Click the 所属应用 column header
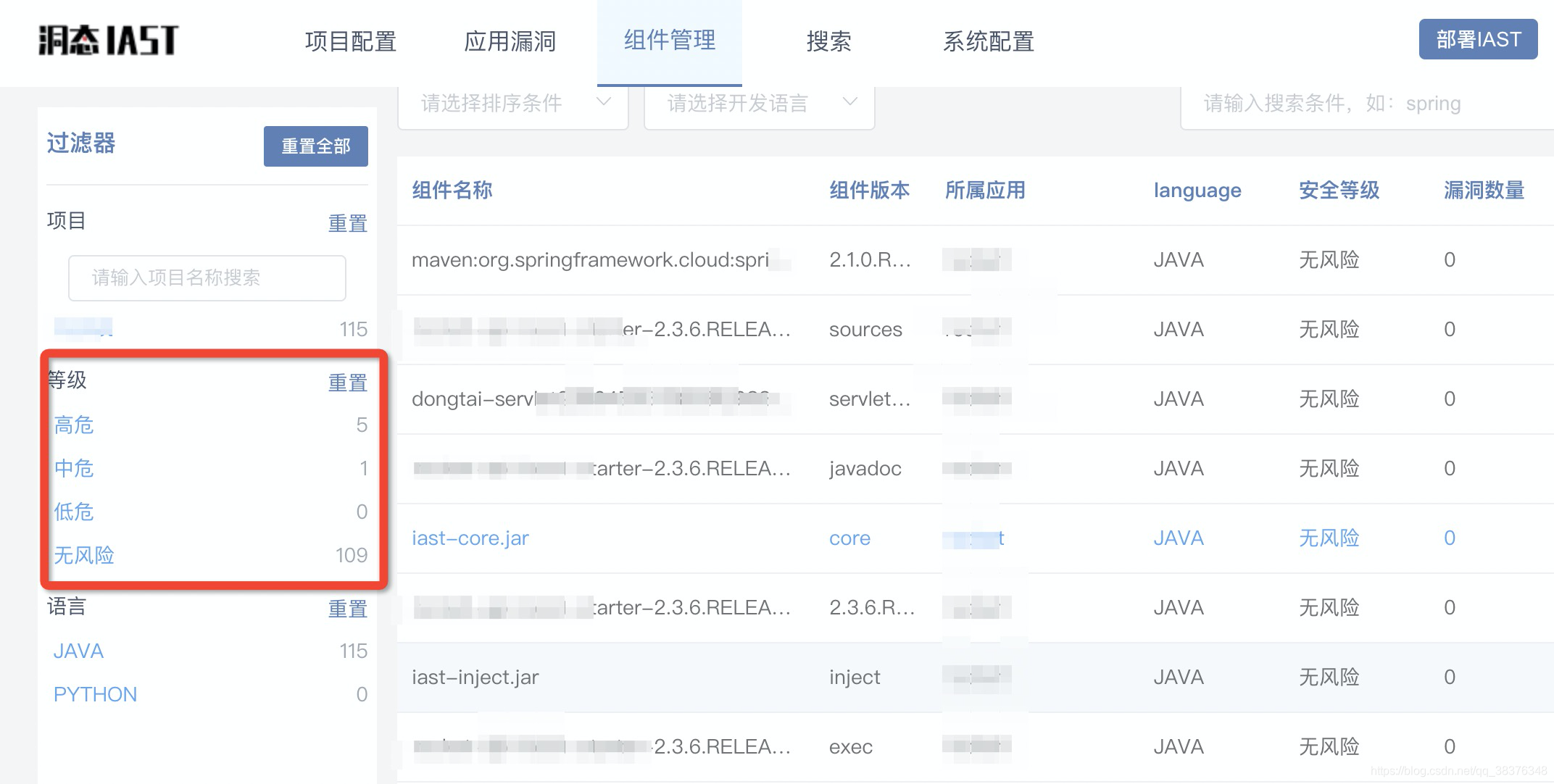 coord(986,190)
